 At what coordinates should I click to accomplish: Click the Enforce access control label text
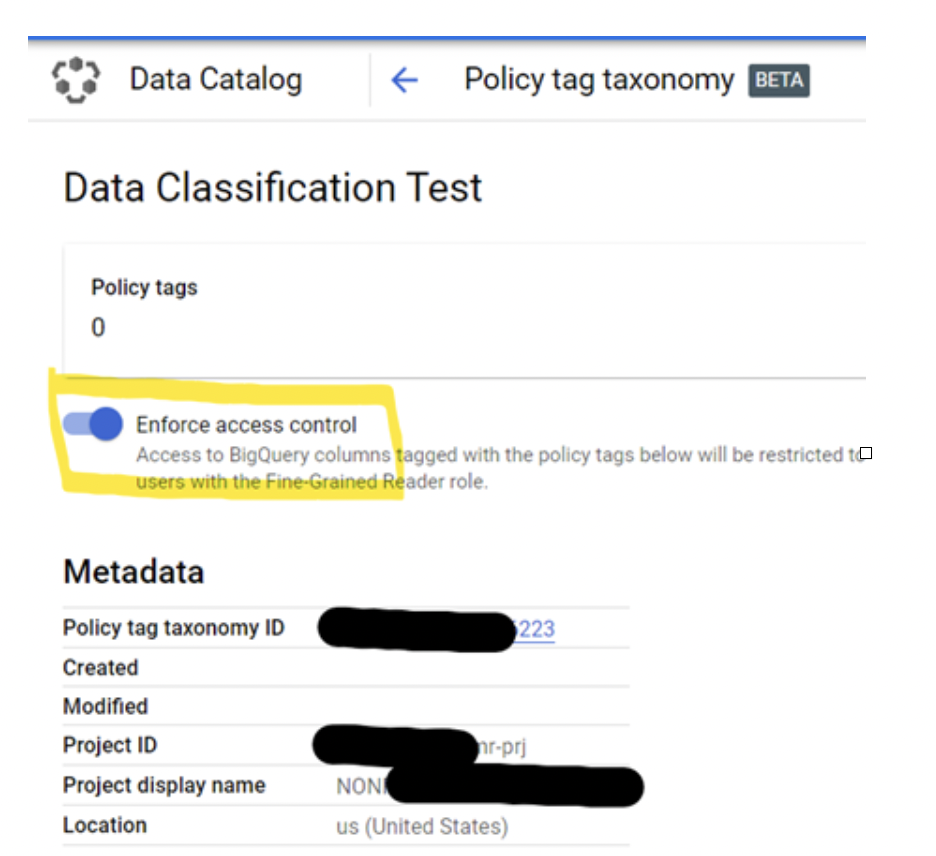(246, 425)
